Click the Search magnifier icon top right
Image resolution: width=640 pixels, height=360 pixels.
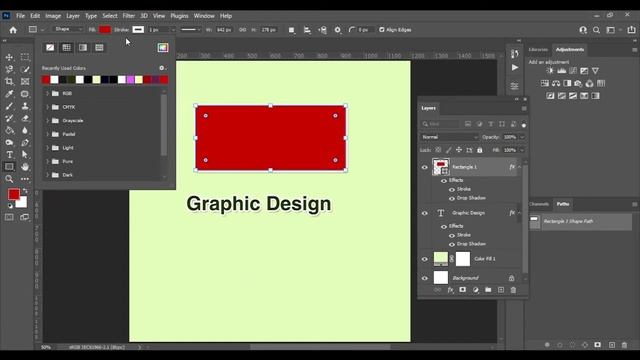click(596, 30)
